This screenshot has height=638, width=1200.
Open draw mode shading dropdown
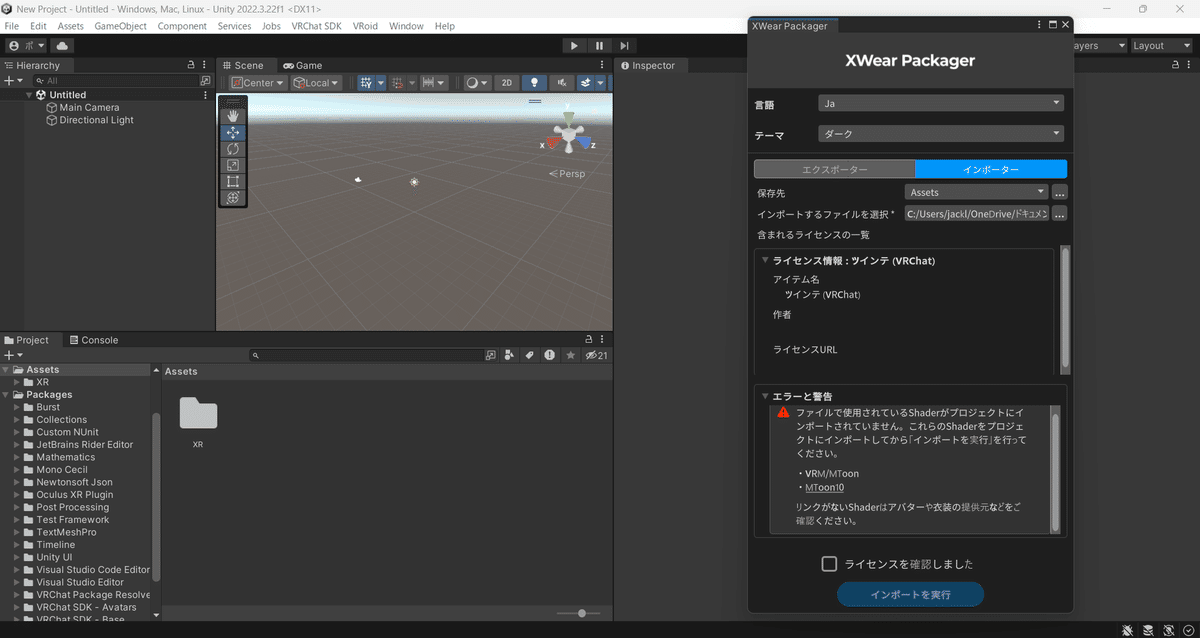tap(477, 83)
